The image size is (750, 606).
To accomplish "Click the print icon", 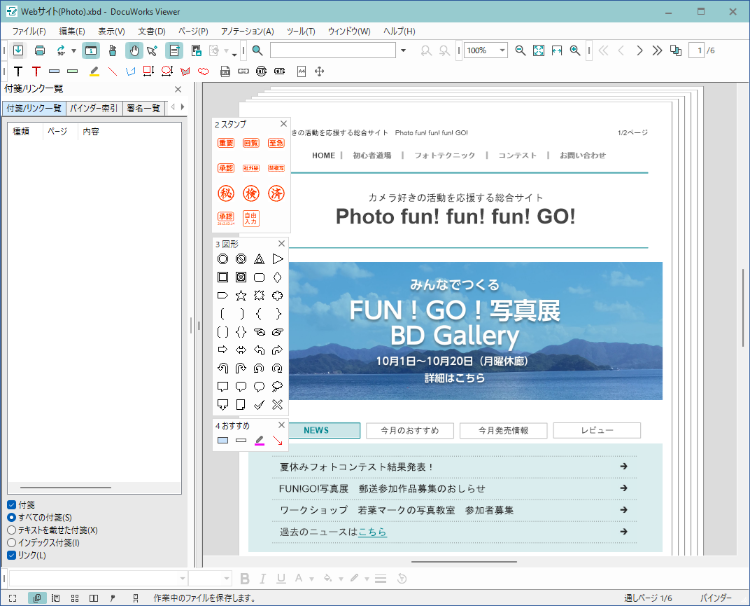I will click(x=40, y=50).
